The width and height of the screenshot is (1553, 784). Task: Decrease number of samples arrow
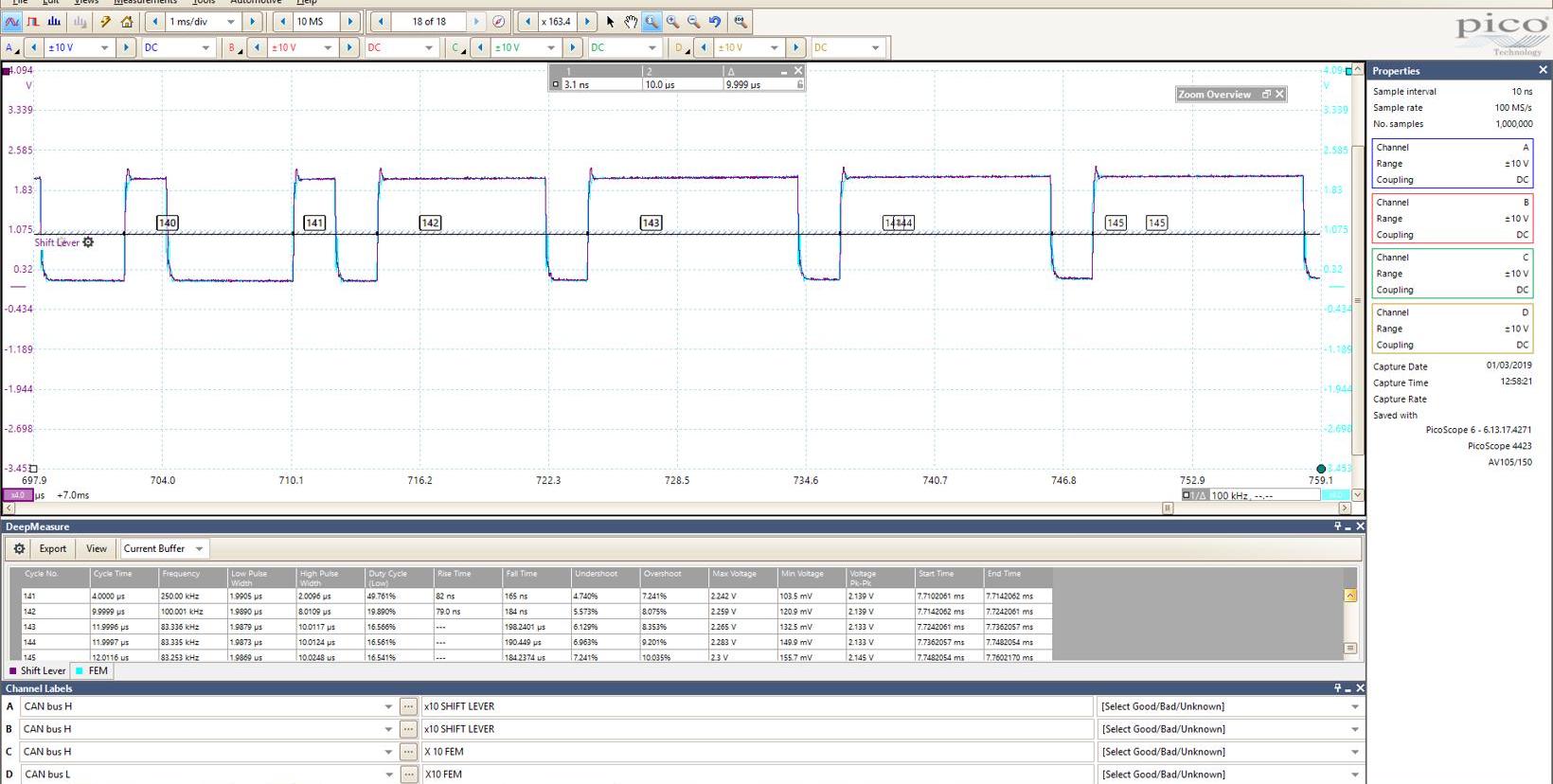[282, 21]
